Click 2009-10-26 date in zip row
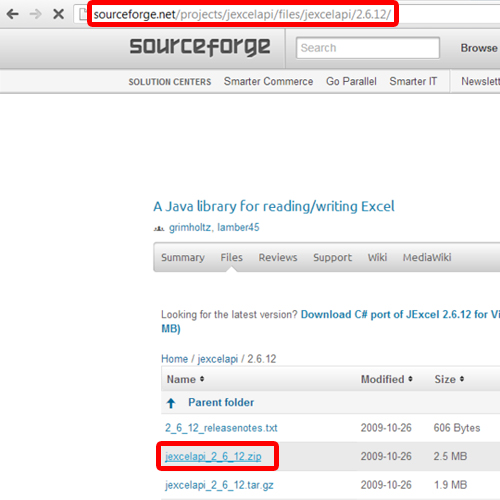 pos(386,456)
